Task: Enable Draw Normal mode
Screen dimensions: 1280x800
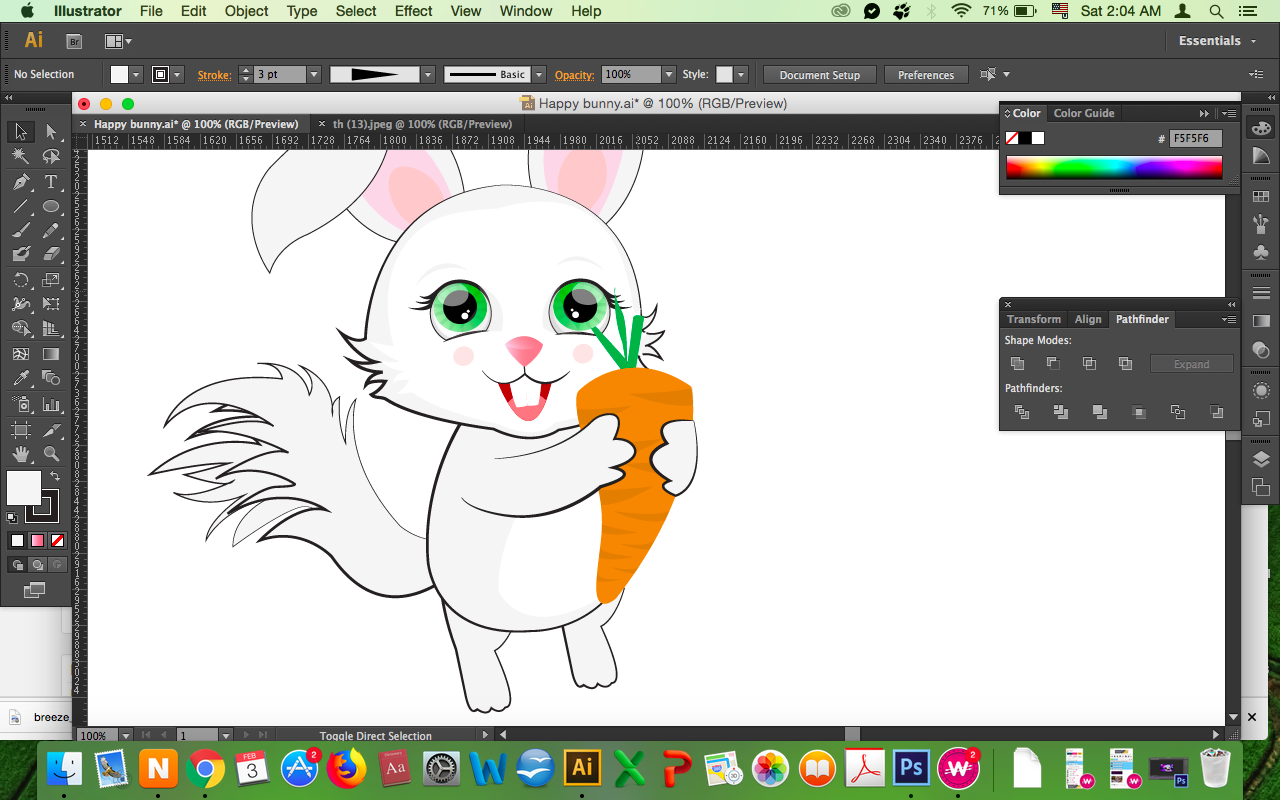Action: (x=17, y=565)
